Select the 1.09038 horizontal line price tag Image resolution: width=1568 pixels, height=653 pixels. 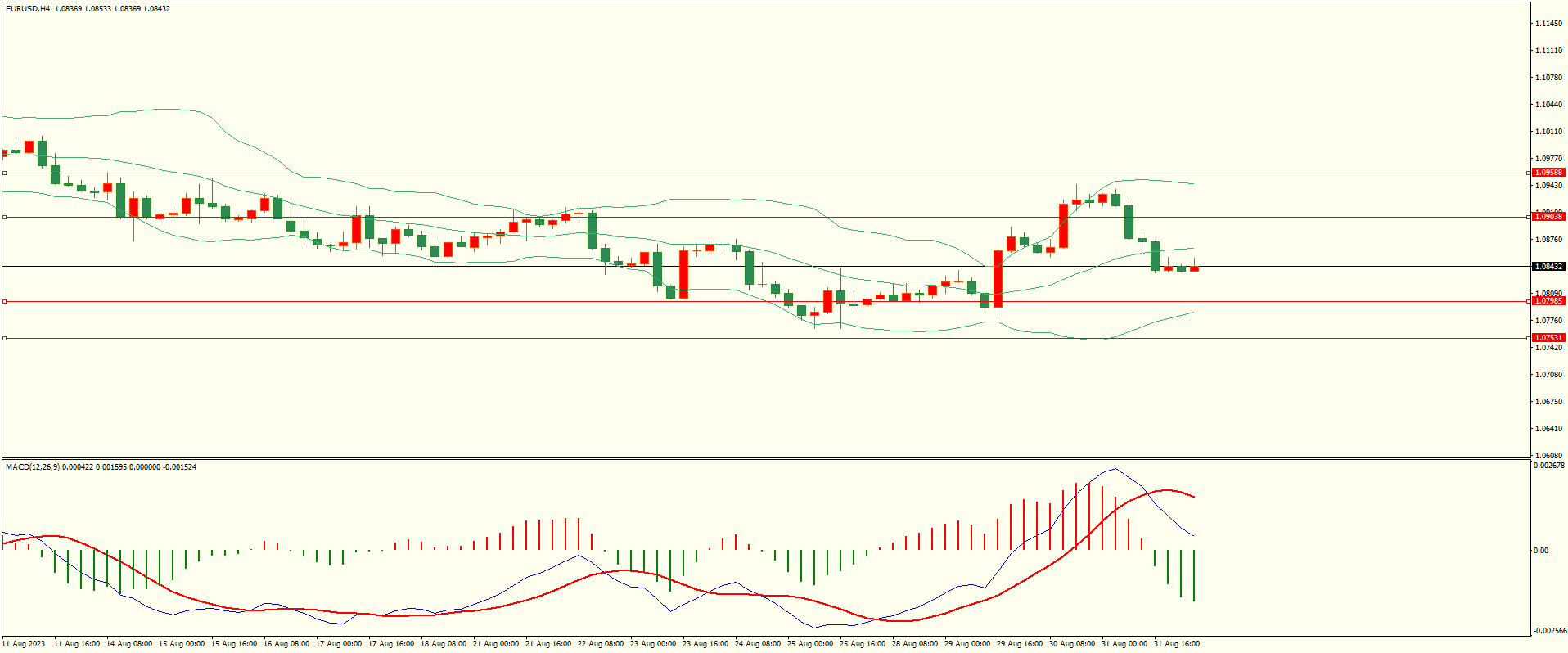pyautogui.click(x=1548, y=217)
